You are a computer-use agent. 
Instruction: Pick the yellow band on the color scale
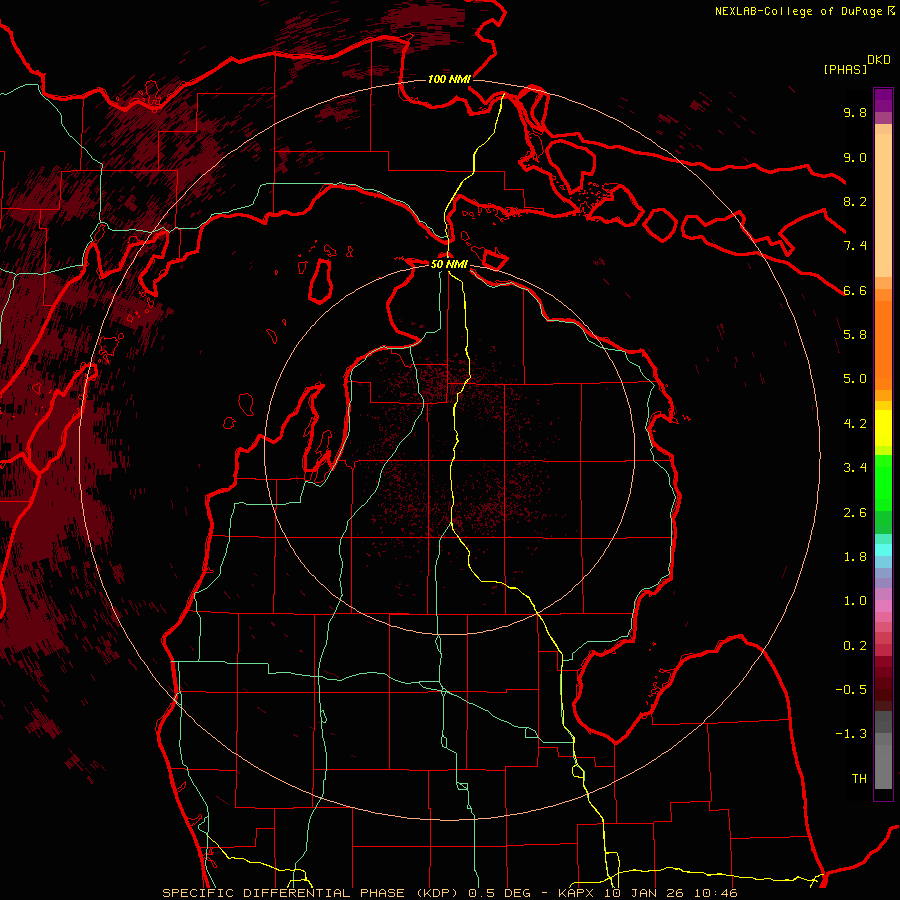883,428
